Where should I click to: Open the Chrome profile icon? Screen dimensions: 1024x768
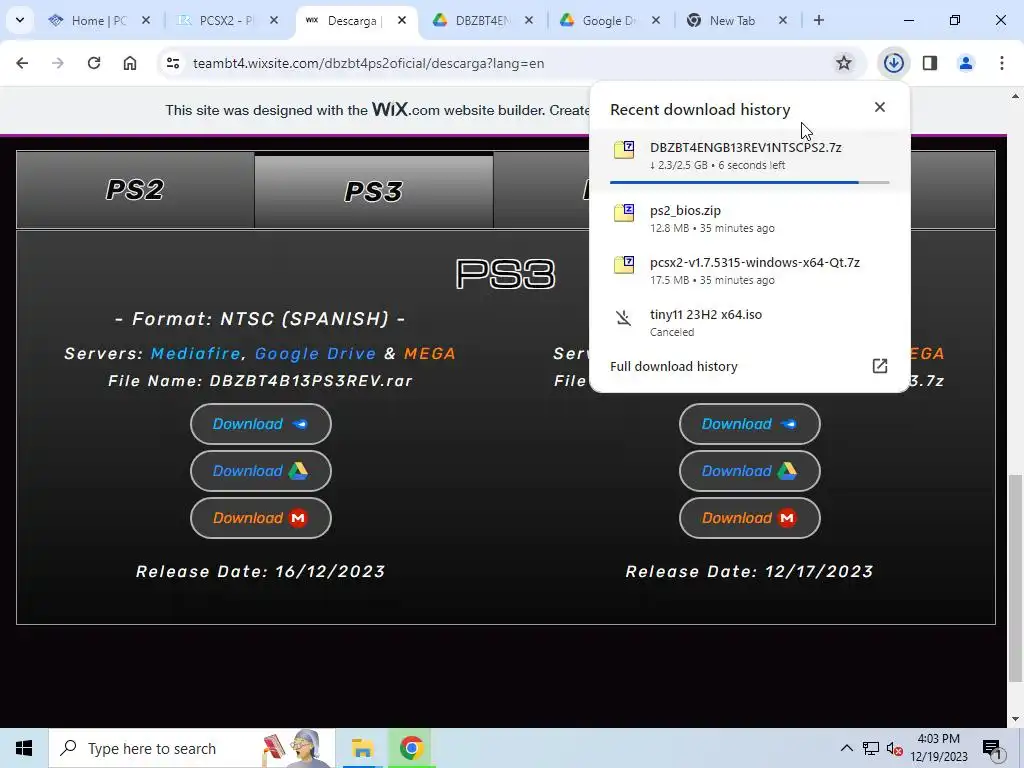click(965, 63)
